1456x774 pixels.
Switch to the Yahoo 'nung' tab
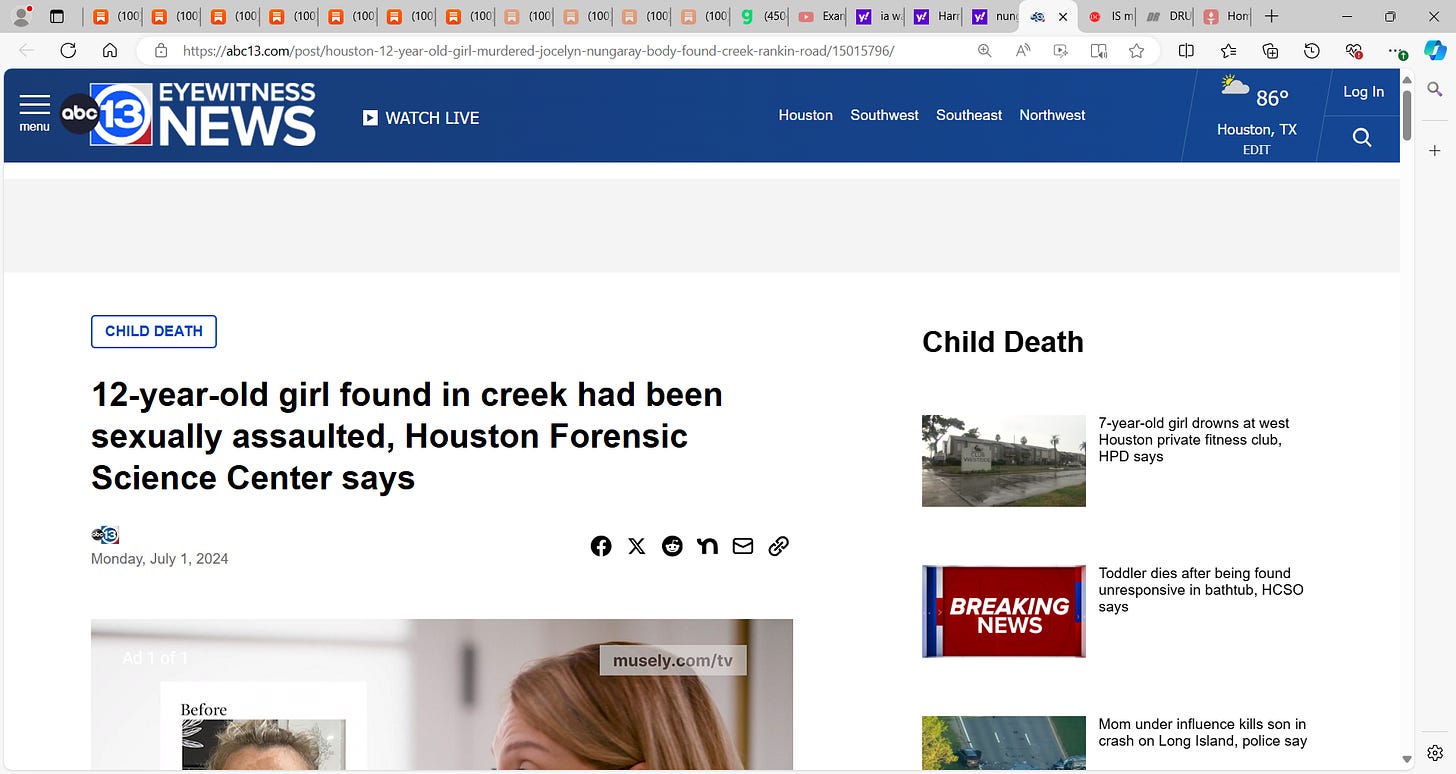click(x=994, y=16)
